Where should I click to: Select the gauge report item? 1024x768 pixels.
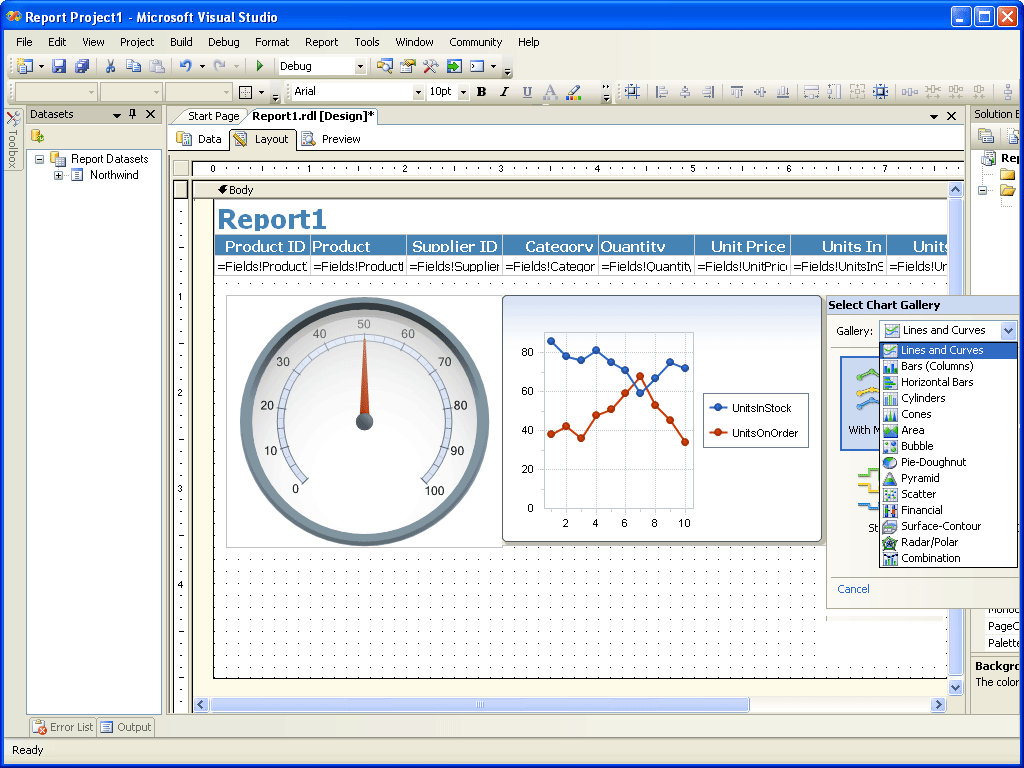click(x=364, y=421)
